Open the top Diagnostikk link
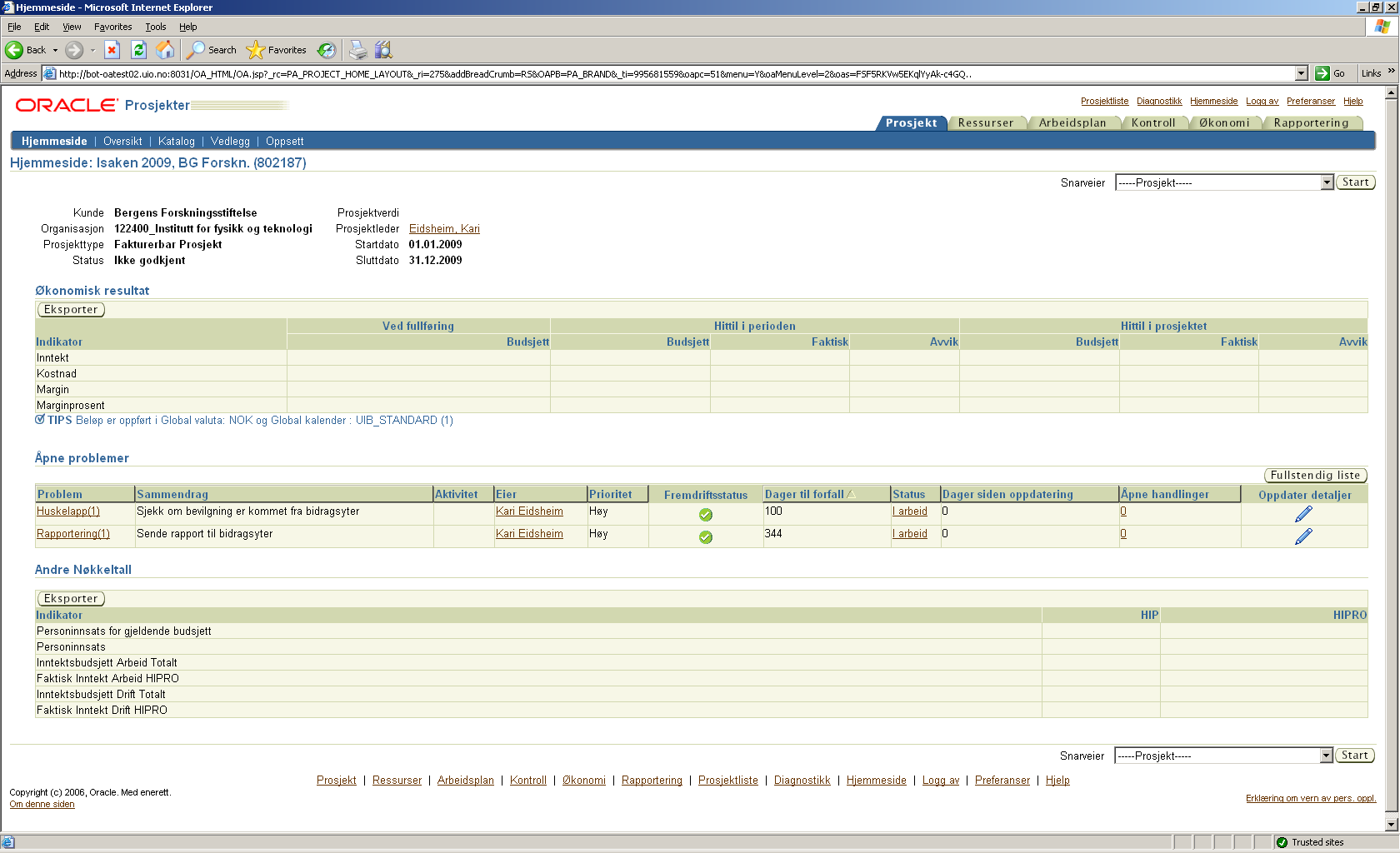The height and width of the screenshot is (853, 1400). pos(1159,101)
